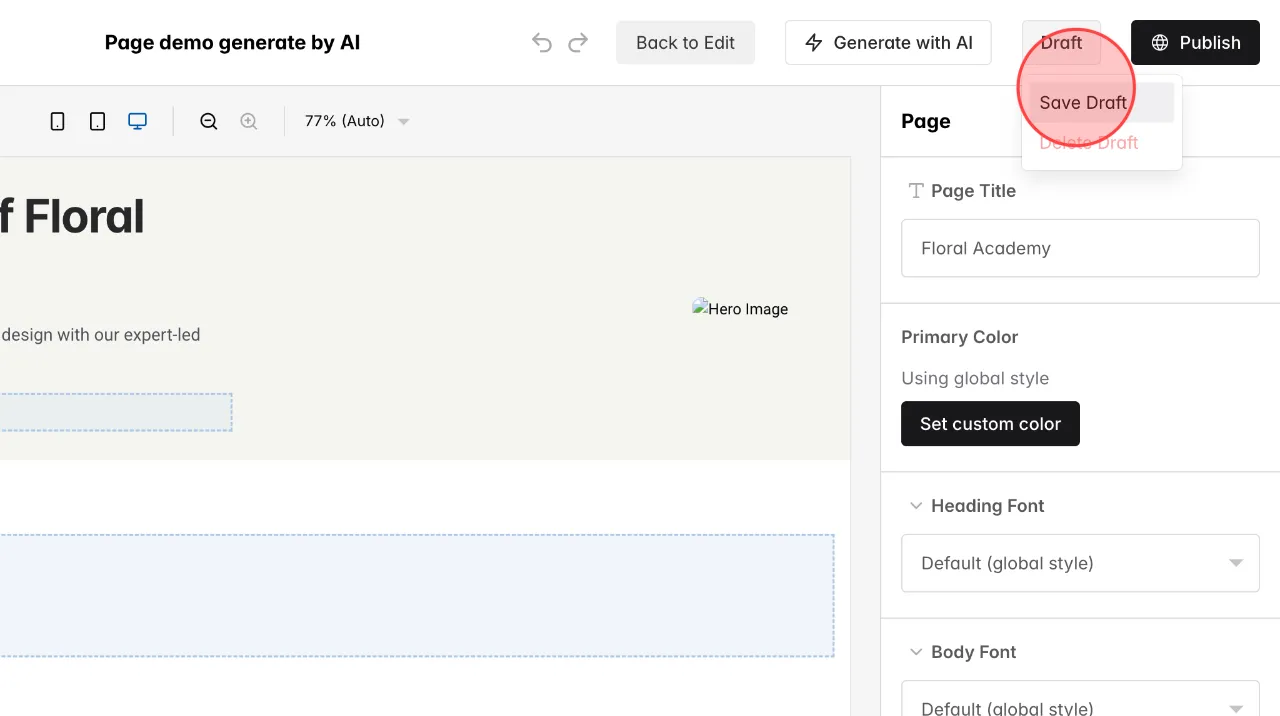This screenshot has height=716, width=1280.
Task: Select the desktop monitor preview icon
Action: click(138, 121)
